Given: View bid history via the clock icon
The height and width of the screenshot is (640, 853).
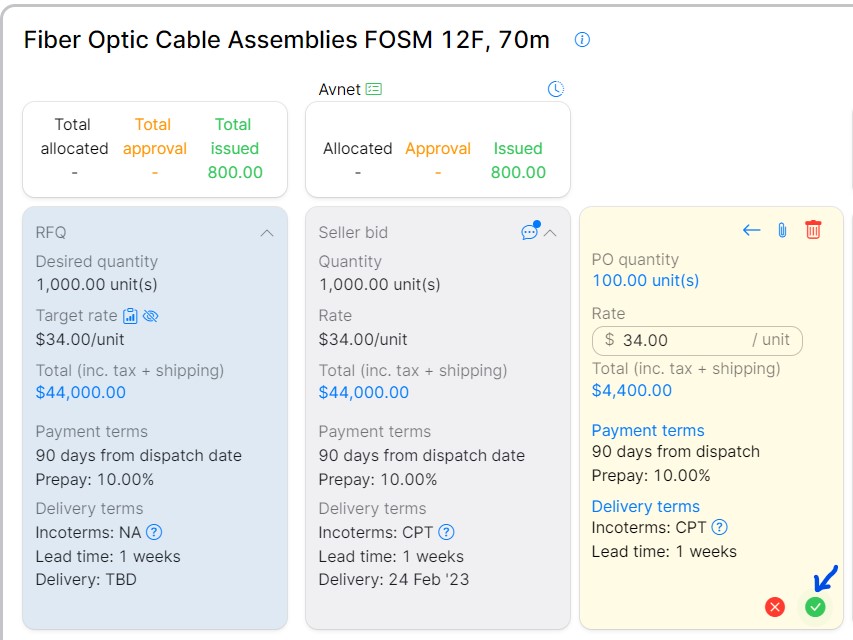Looking at the screenshot, I should click(x=555, y=89).
